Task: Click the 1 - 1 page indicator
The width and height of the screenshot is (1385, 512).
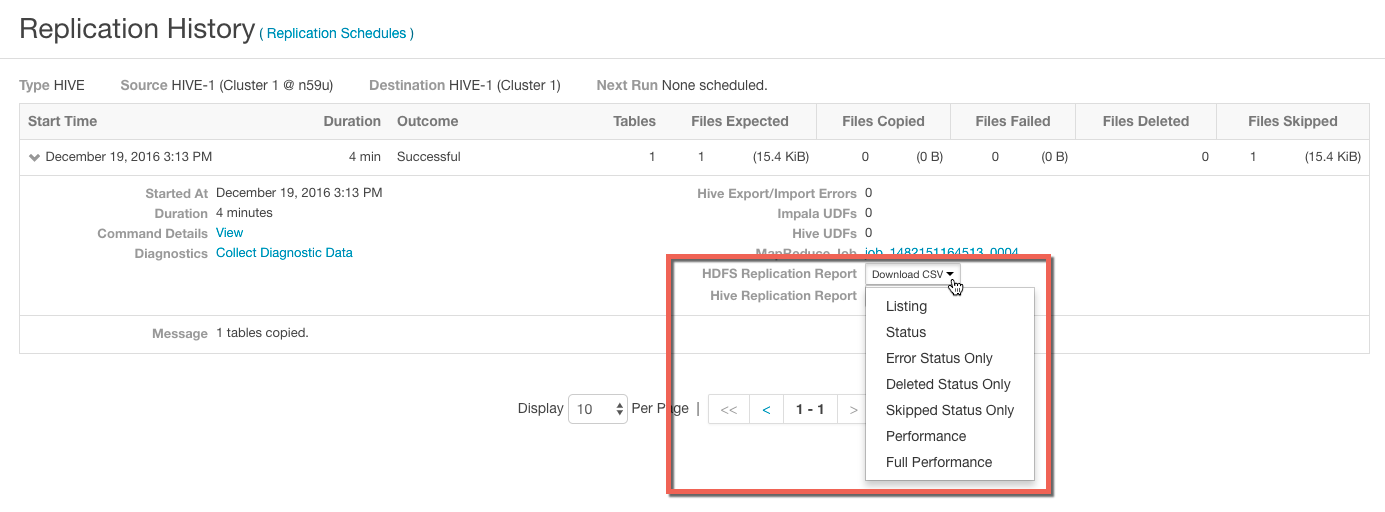Action: coord(809,410)
